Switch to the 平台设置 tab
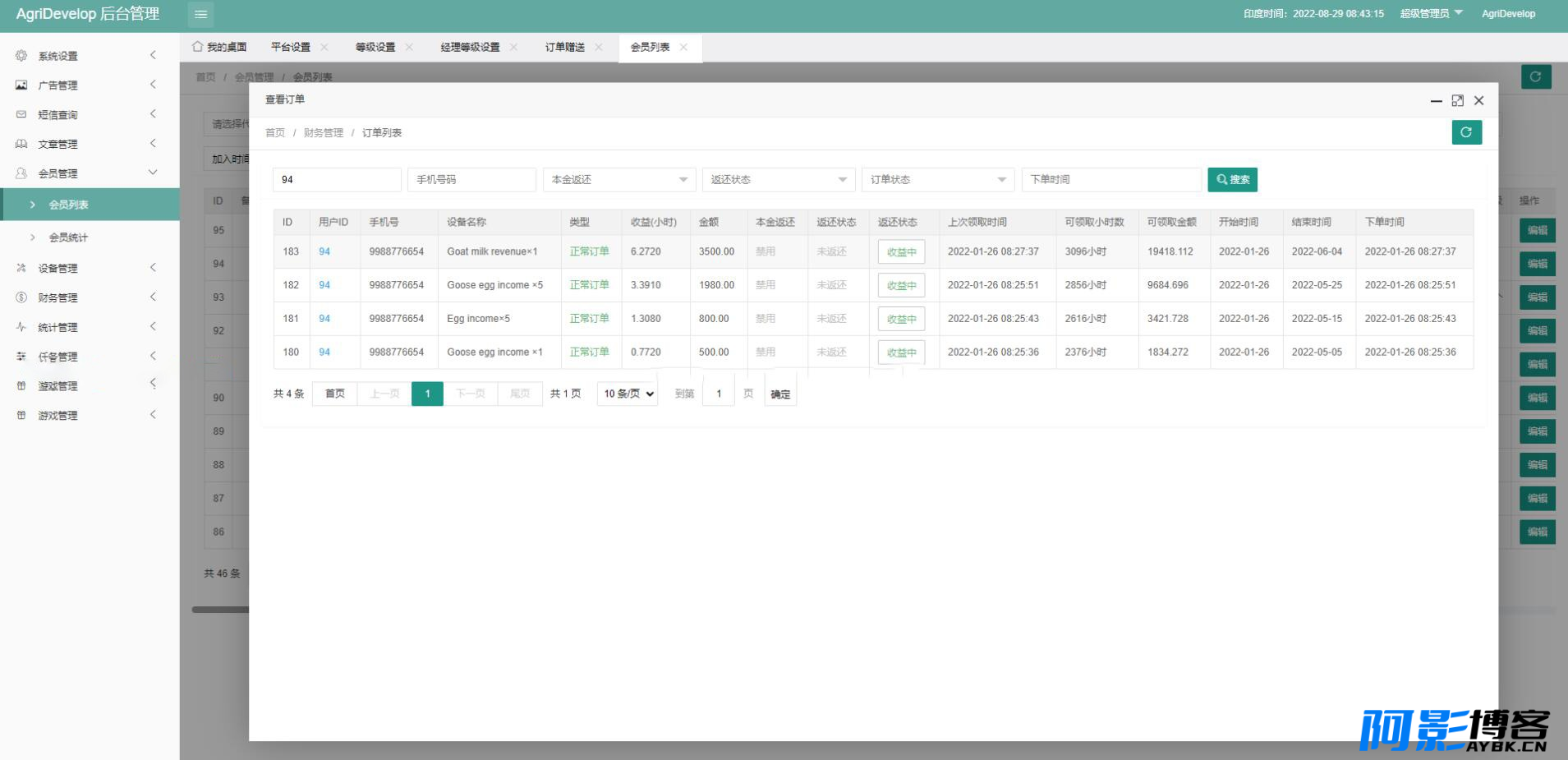This screenshot has width=1568, height=760. tap(291, 47)
